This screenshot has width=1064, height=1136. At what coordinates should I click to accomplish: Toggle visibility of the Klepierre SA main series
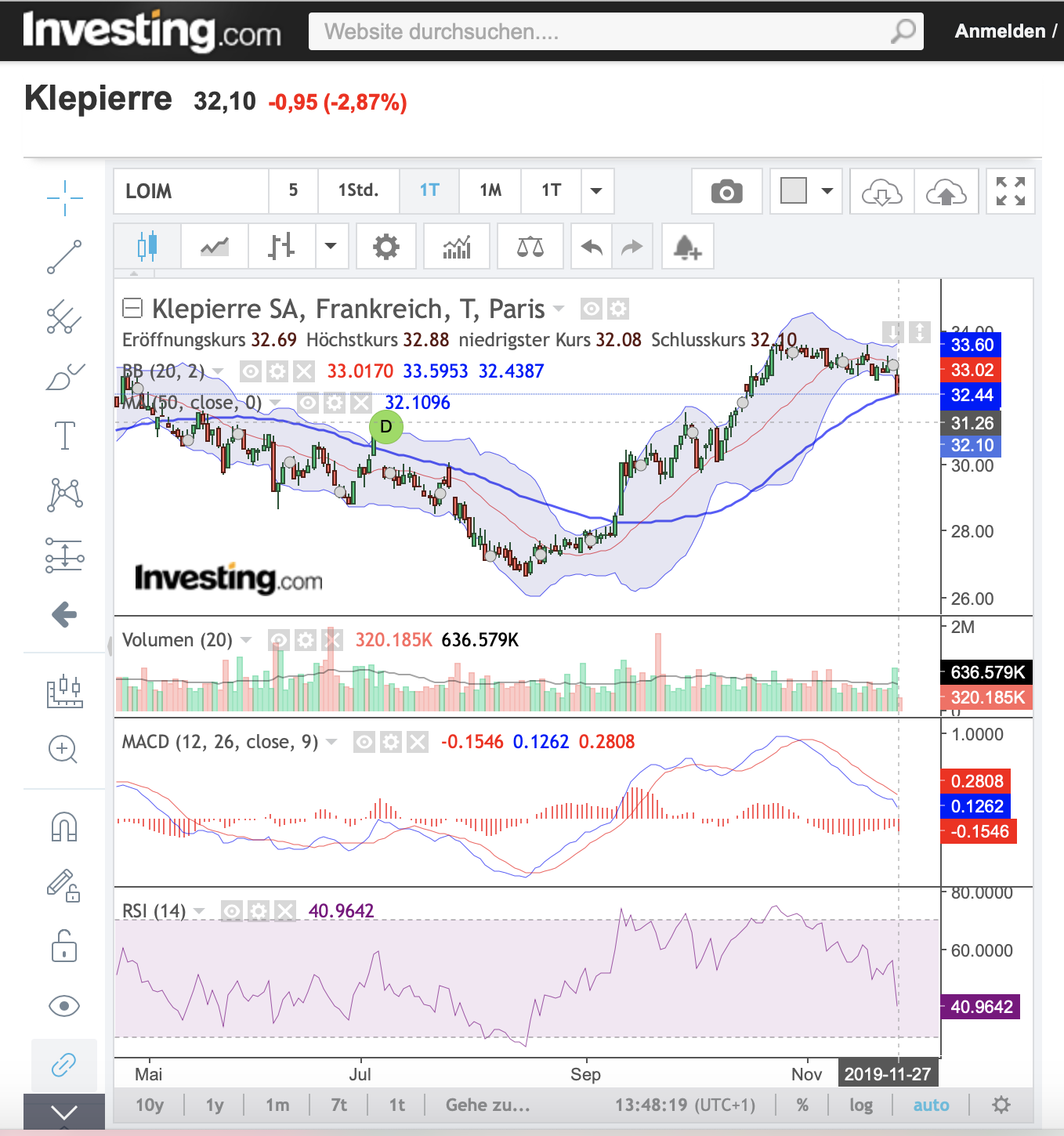click(592, 309)
